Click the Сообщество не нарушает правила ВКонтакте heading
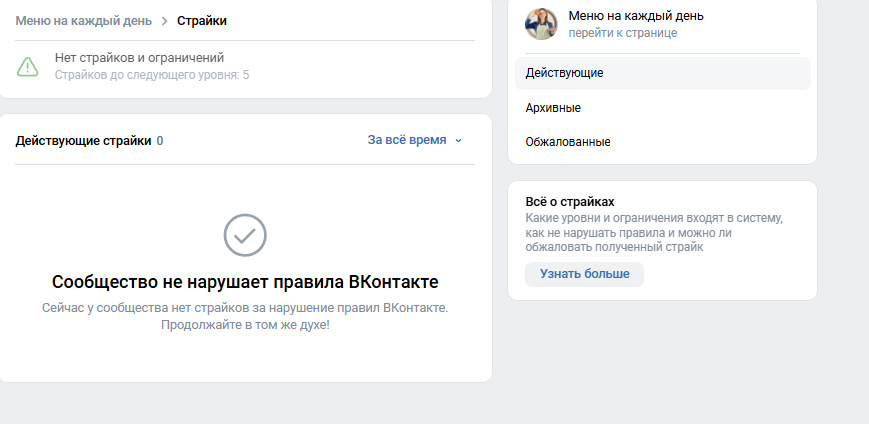Screen dimensions: 869x424 pyautogui.click(x=245, y=282)
